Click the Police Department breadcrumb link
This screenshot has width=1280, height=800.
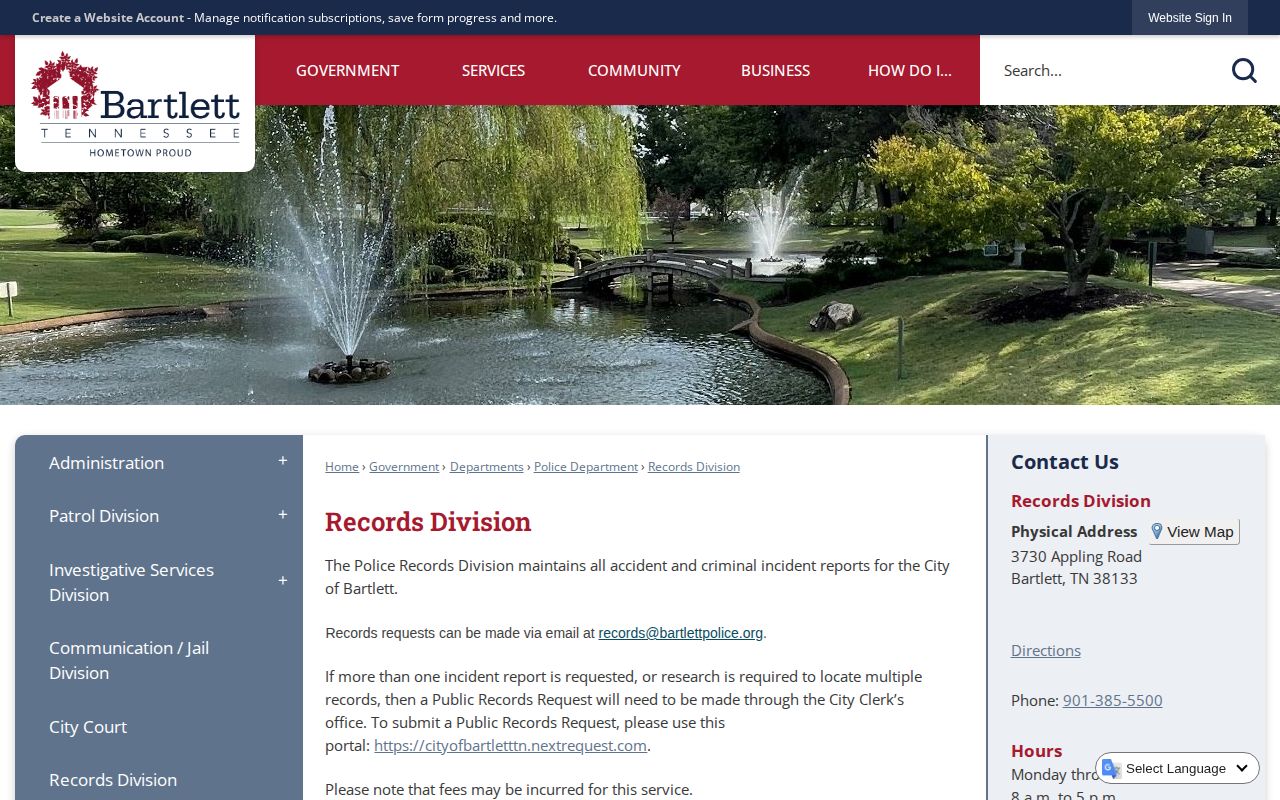click(586, 467)
